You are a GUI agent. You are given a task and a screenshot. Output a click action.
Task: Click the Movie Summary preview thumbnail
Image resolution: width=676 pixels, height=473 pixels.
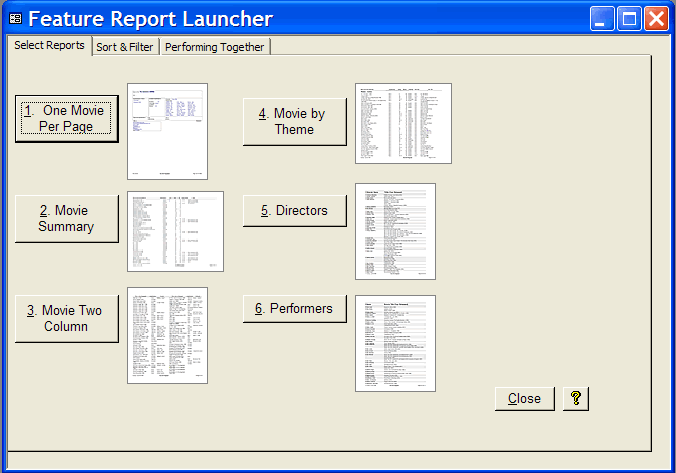pyautogui.click(x=175, y=231)
